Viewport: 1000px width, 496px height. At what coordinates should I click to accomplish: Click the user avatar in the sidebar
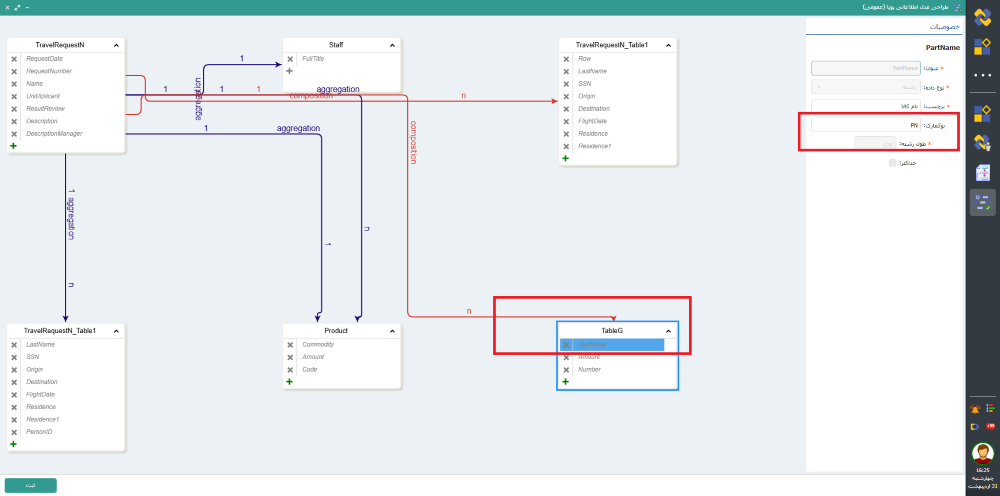click(982, 453)
